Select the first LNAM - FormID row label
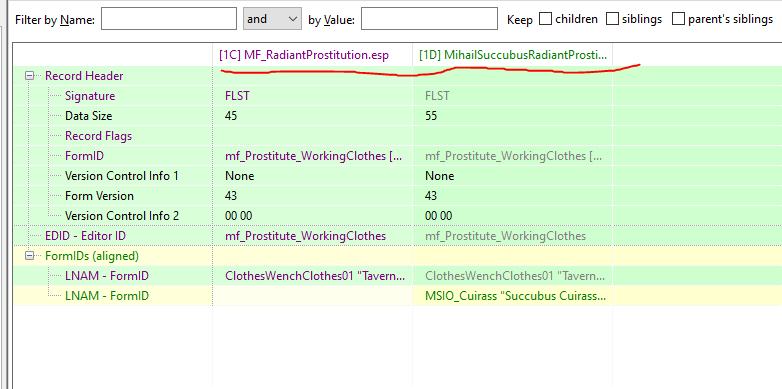 pos(107,276)
